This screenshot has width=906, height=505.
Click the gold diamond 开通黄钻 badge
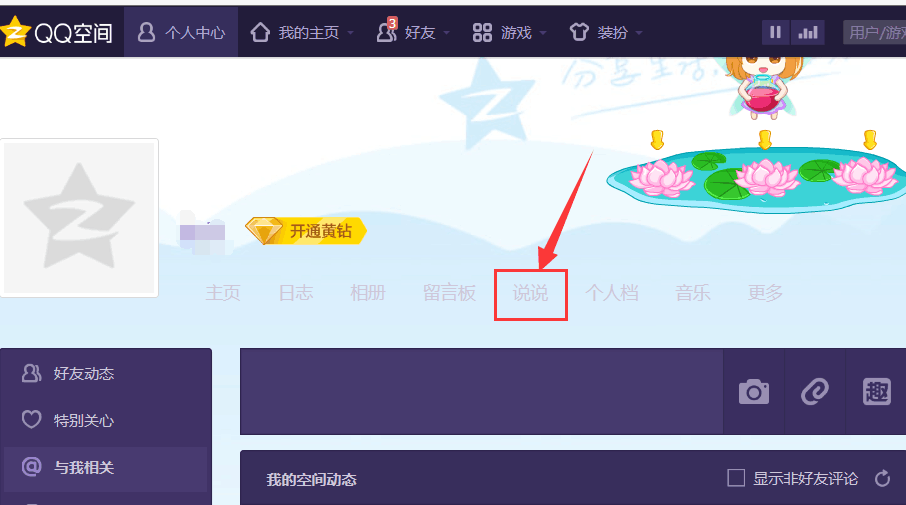coord(306,231)
